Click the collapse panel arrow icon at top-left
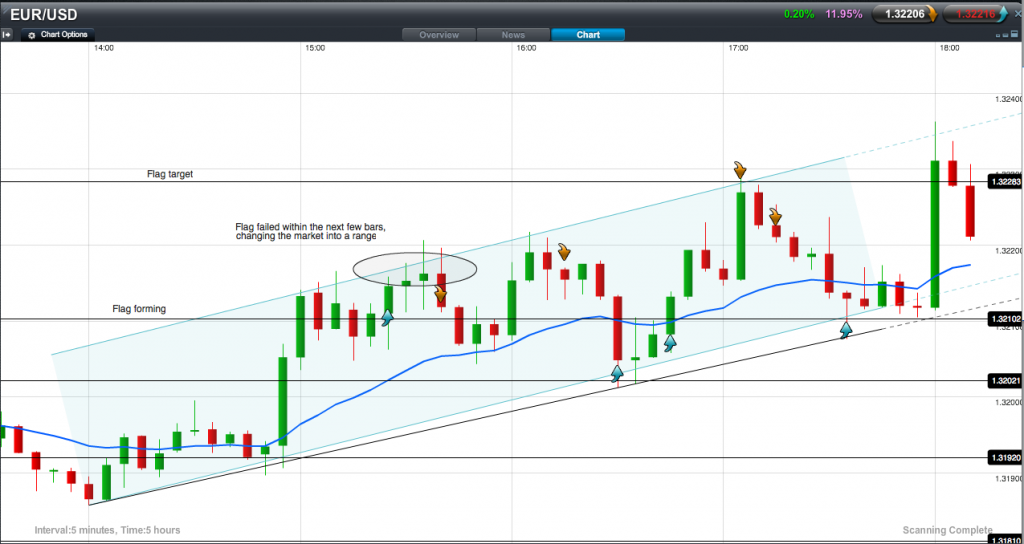 tap(7, 34)
